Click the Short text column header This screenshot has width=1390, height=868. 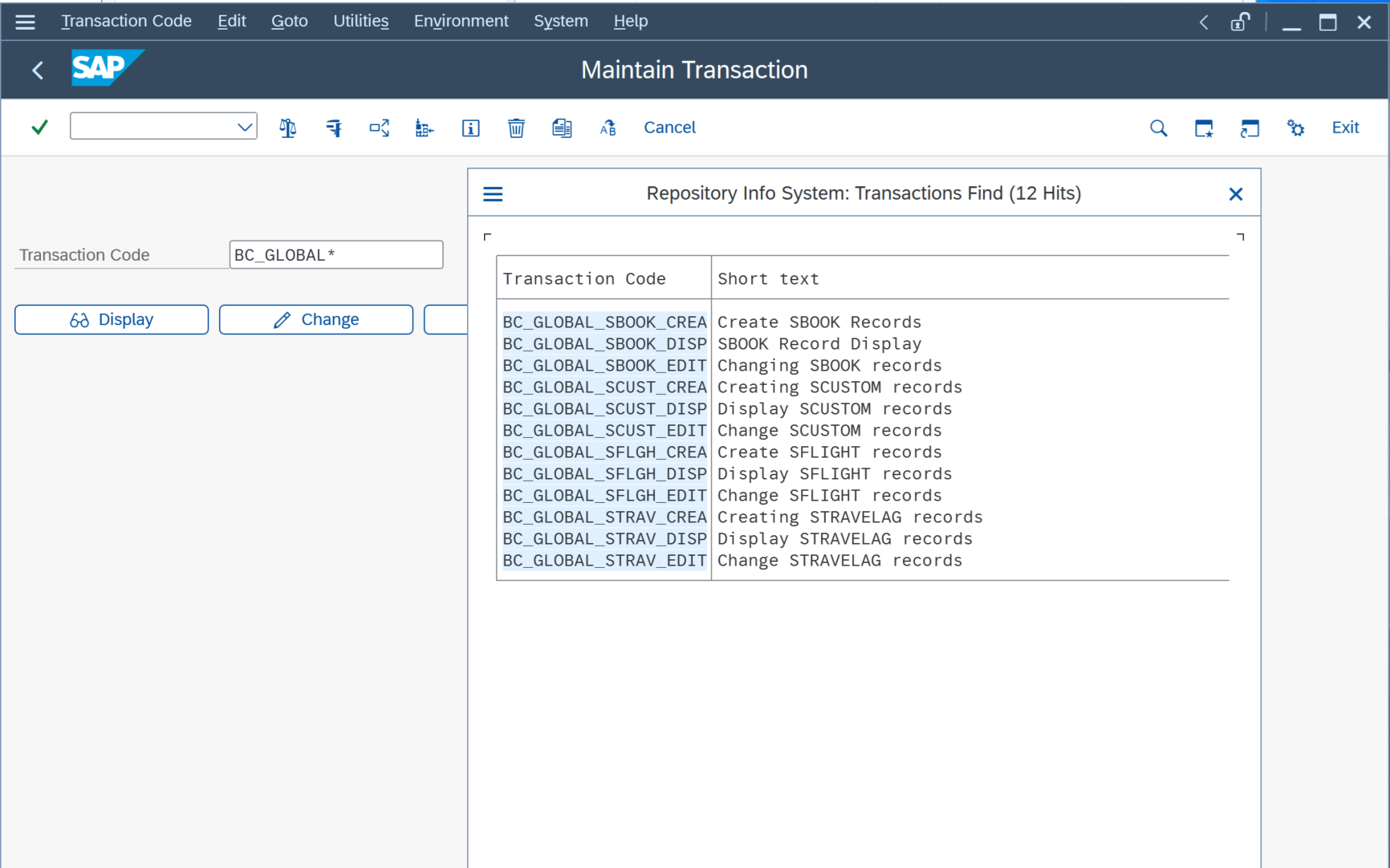(x=768, y=278)
